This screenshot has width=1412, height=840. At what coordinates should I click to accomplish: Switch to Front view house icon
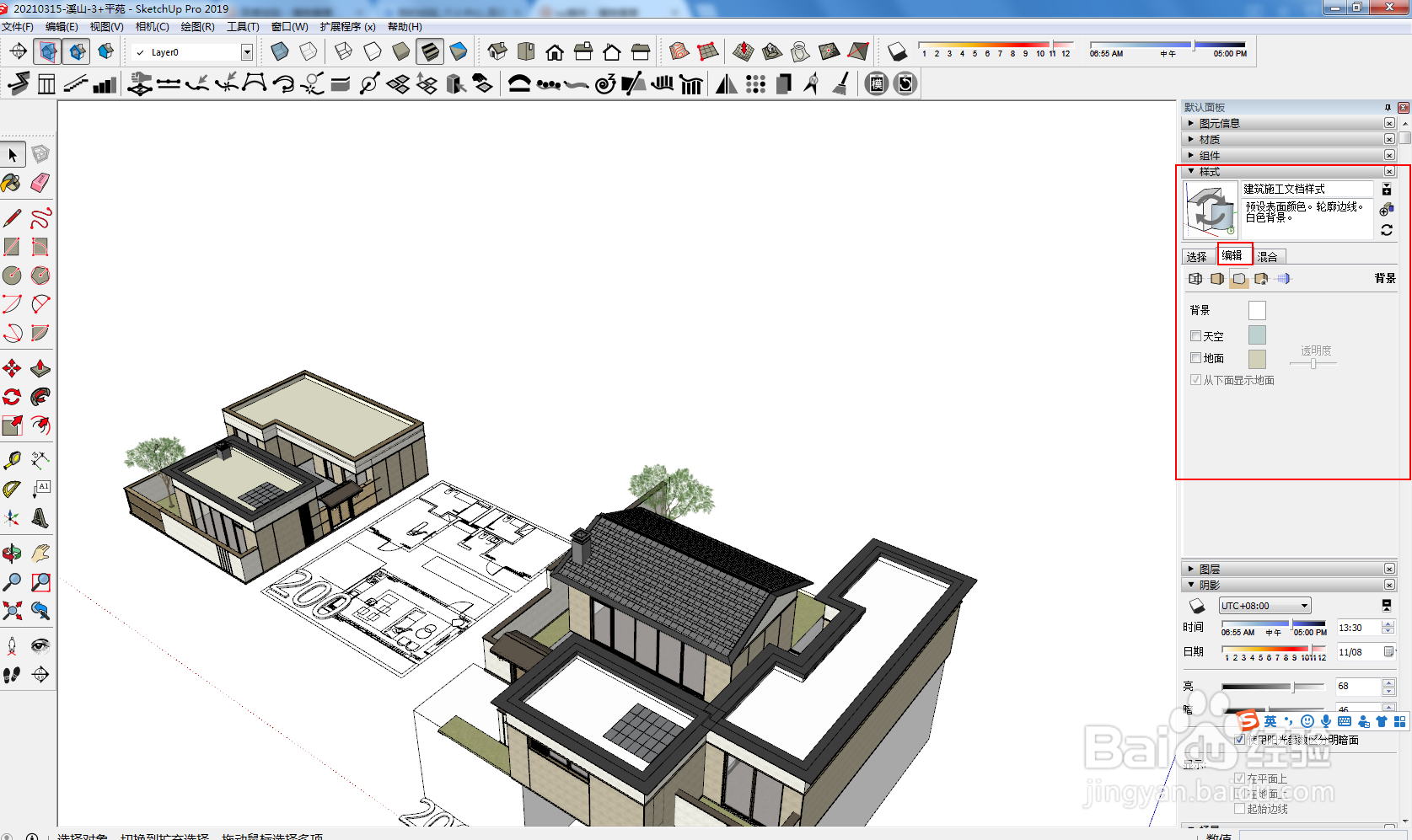555,52
